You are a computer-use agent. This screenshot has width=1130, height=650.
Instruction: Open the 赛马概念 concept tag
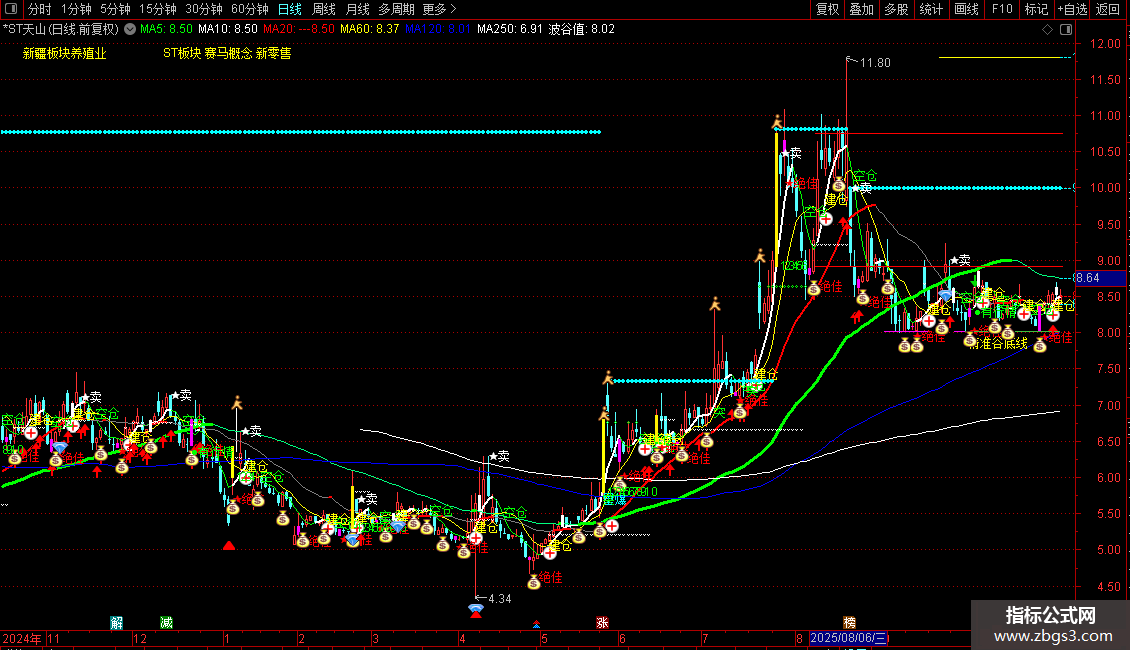coord(228,53)
